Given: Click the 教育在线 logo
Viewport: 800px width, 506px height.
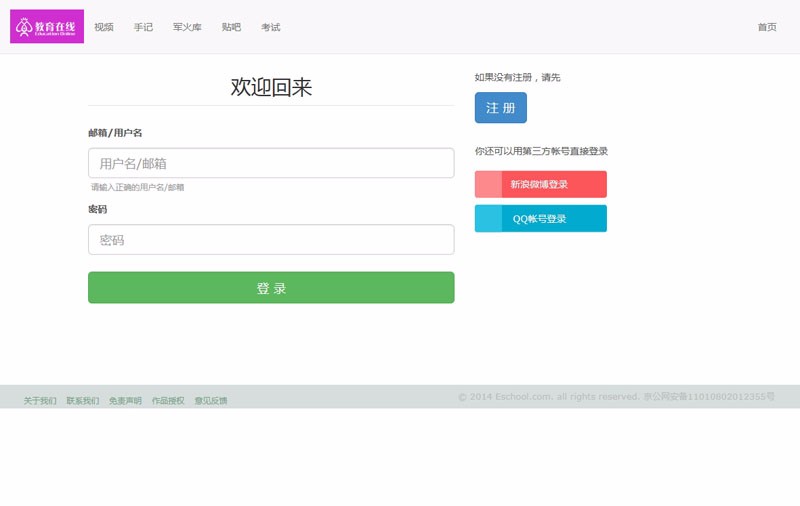Looking at the screenshot, I should [x=47, y=27].
